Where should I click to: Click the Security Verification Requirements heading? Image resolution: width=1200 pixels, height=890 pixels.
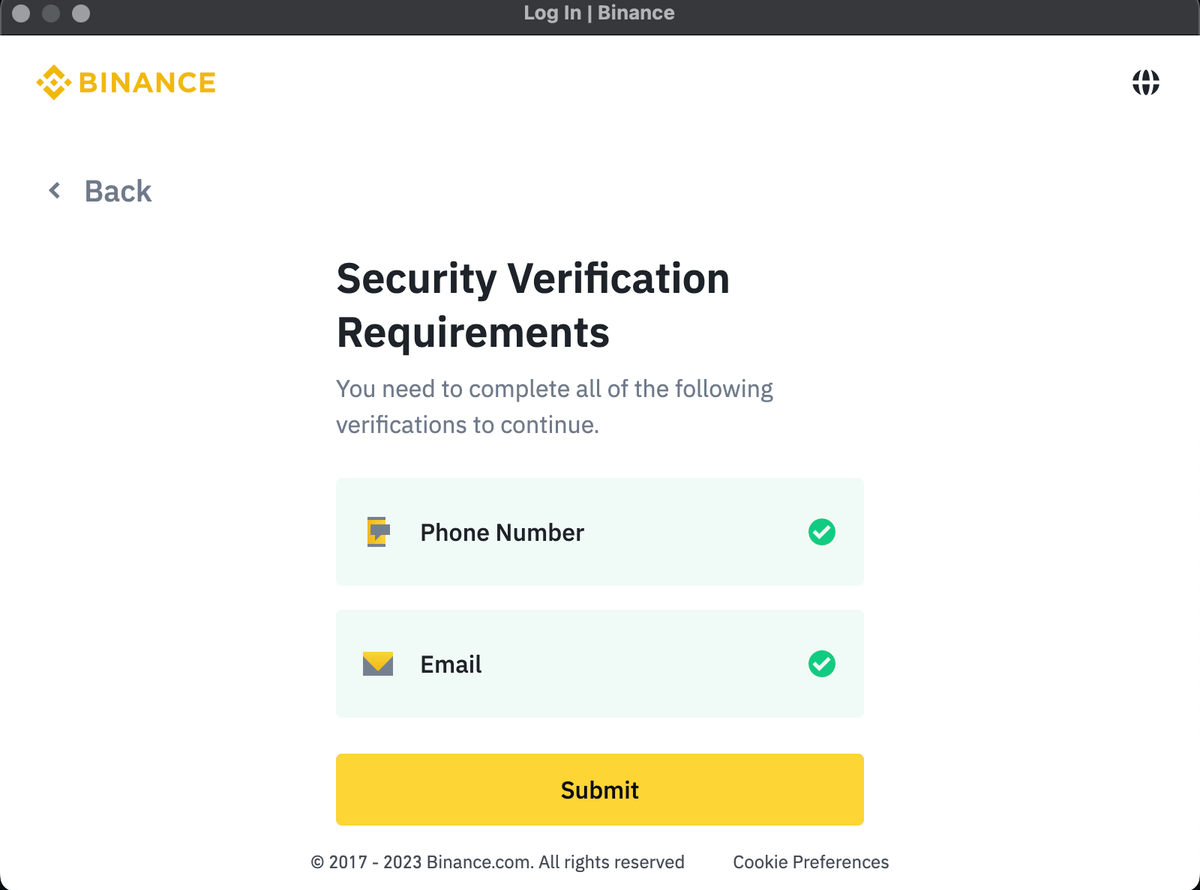point(533,305)
